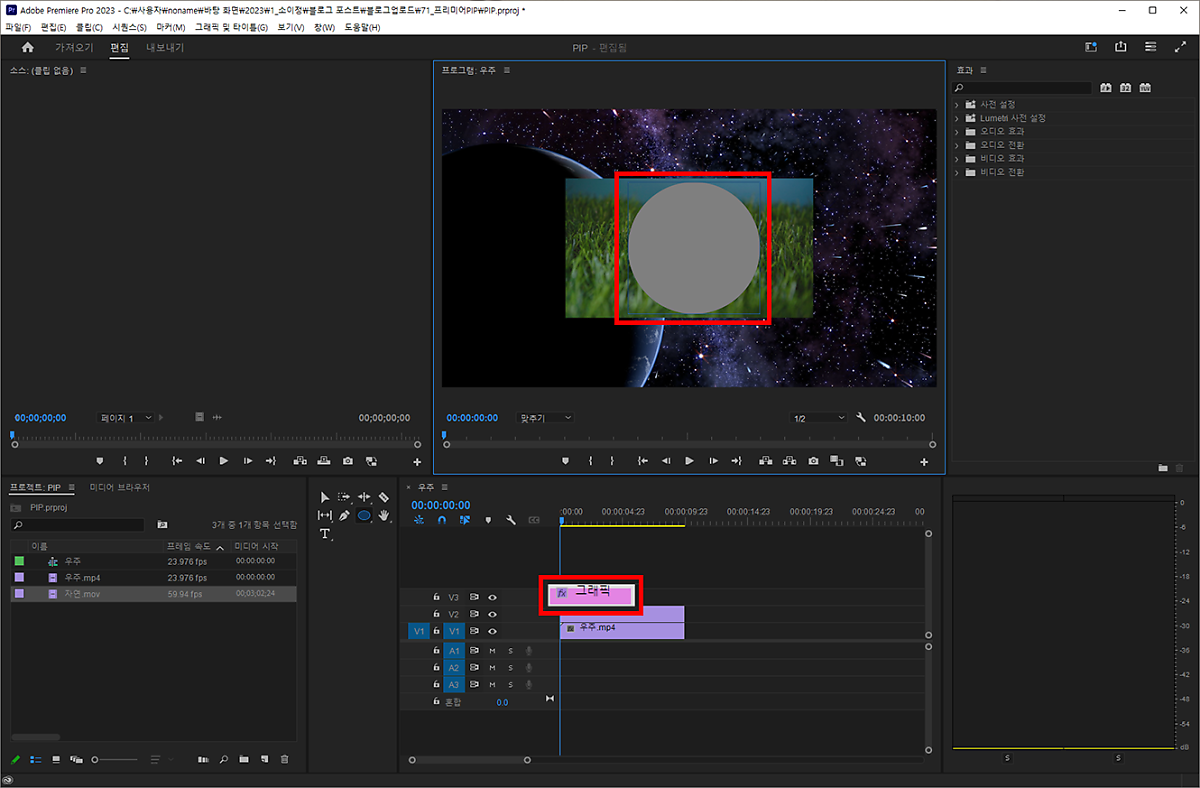Open the 맞추기 zoom level dropdown
The image size is (1200, 788).
[546, 418]
